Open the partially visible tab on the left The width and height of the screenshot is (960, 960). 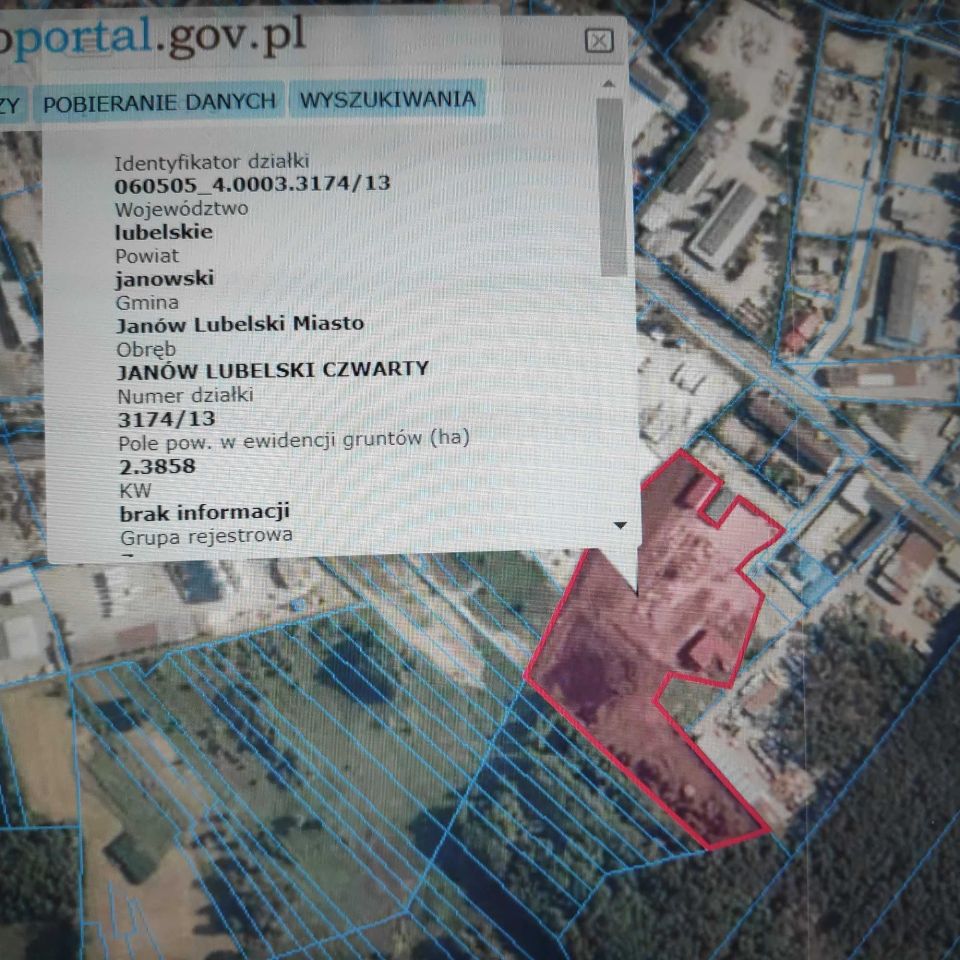(x=10, y=100)
